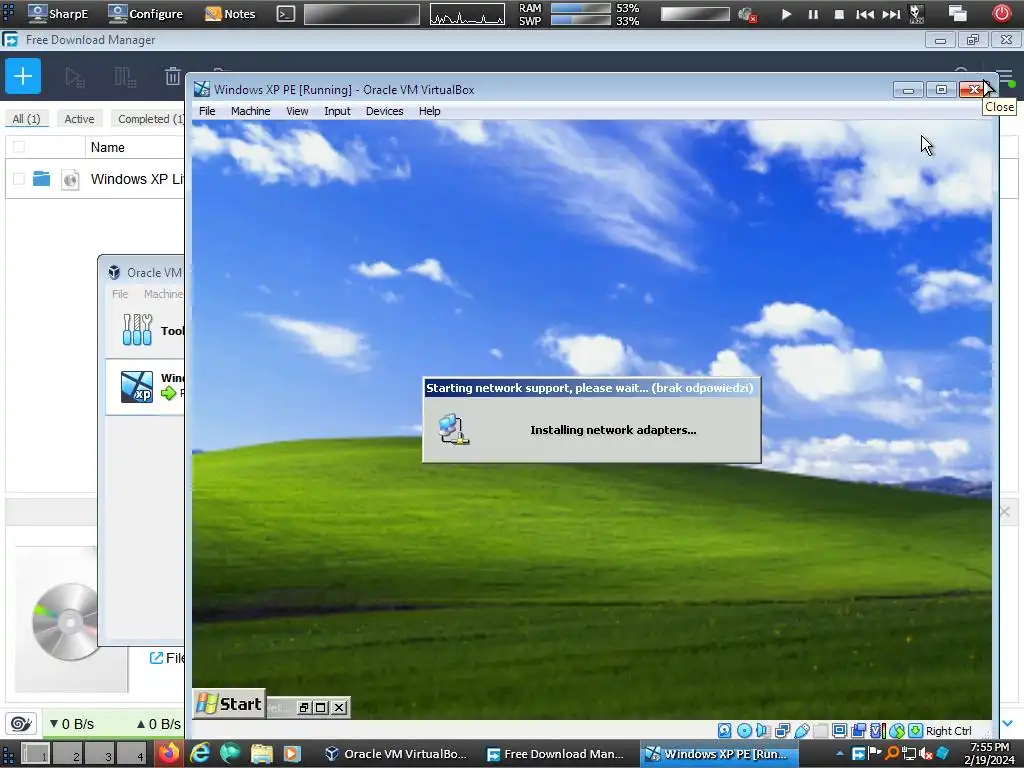Image resolution: width=1024 pixels, height=768 pixels.
Task: Open the Input menu of the VM window
Action: 337,111
